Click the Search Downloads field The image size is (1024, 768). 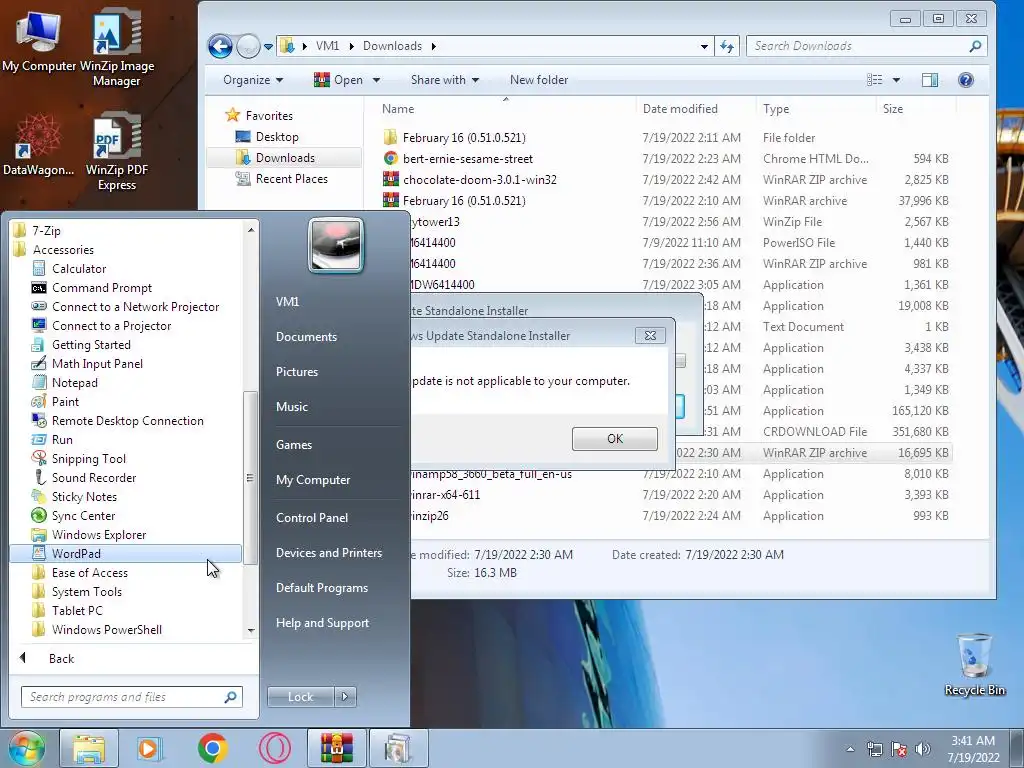tap(867, 46)
